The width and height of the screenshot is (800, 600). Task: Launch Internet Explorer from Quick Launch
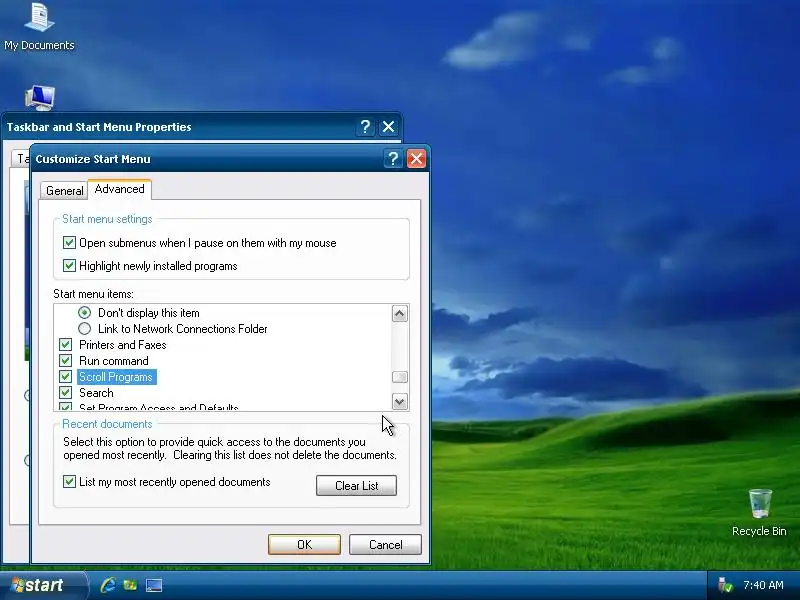click(x=108, y=585)
